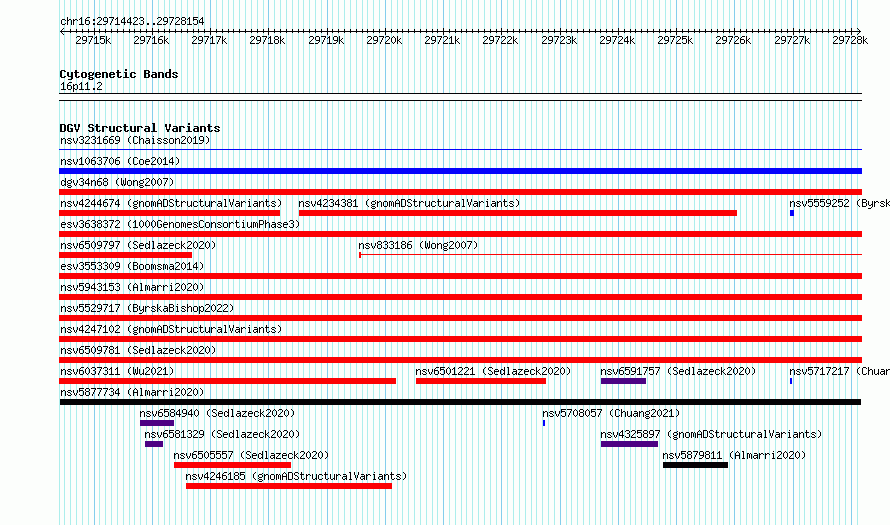This screenshot has width=890, height=525.
Task: Select the purple bar under nsv6581329
Action: pyautogui.click(x=154, y=444)
